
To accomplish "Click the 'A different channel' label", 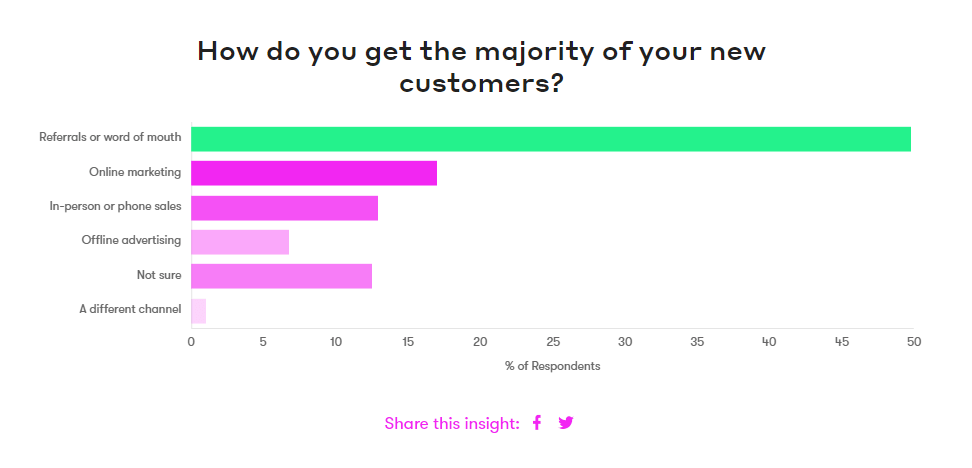I will click(130, 309).
